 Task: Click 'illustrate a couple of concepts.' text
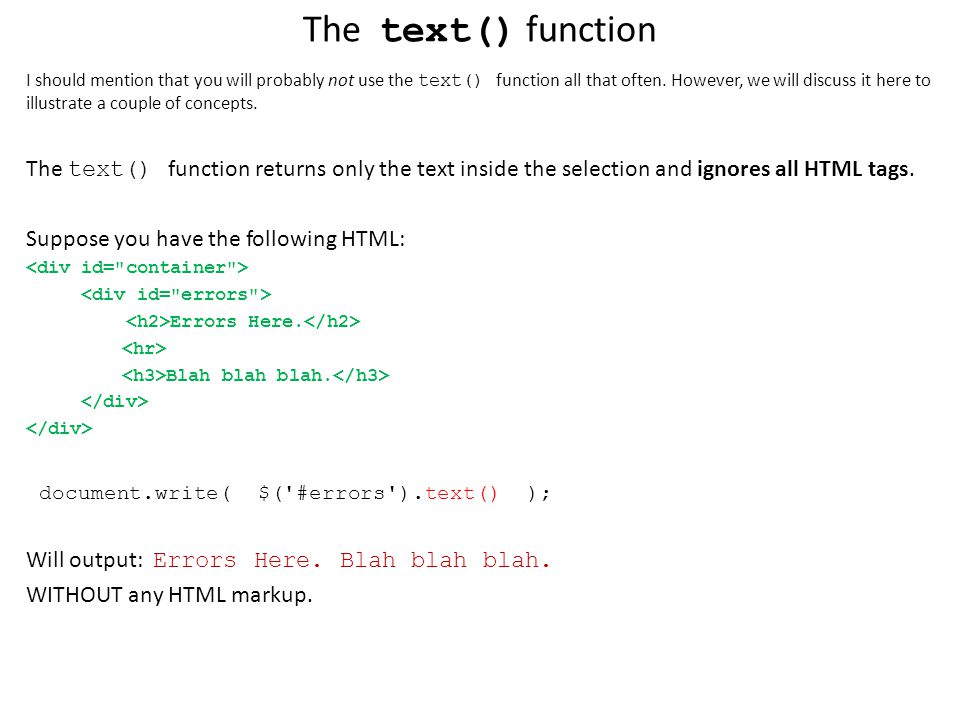pos(141,103)
